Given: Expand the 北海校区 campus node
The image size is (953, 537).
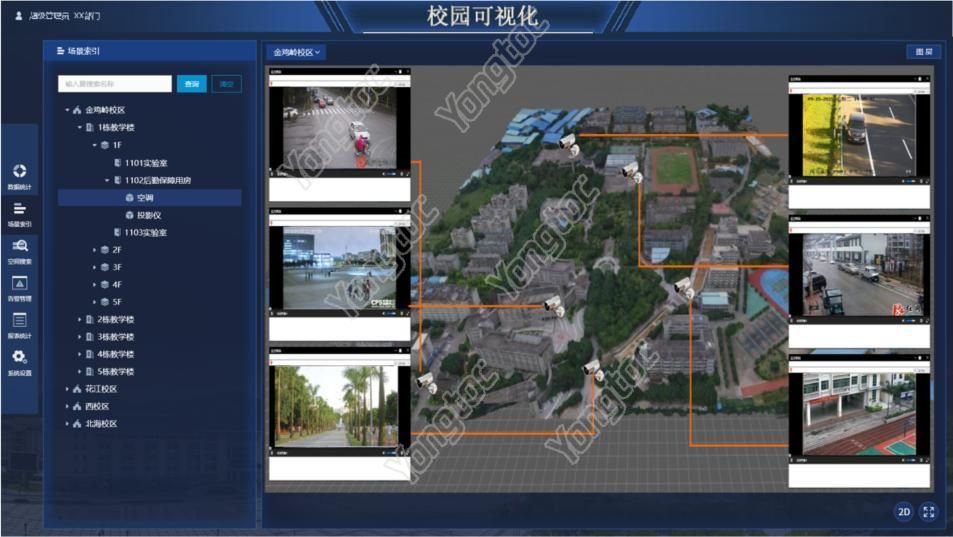Looking at the screenshot, I should point(67,424).
